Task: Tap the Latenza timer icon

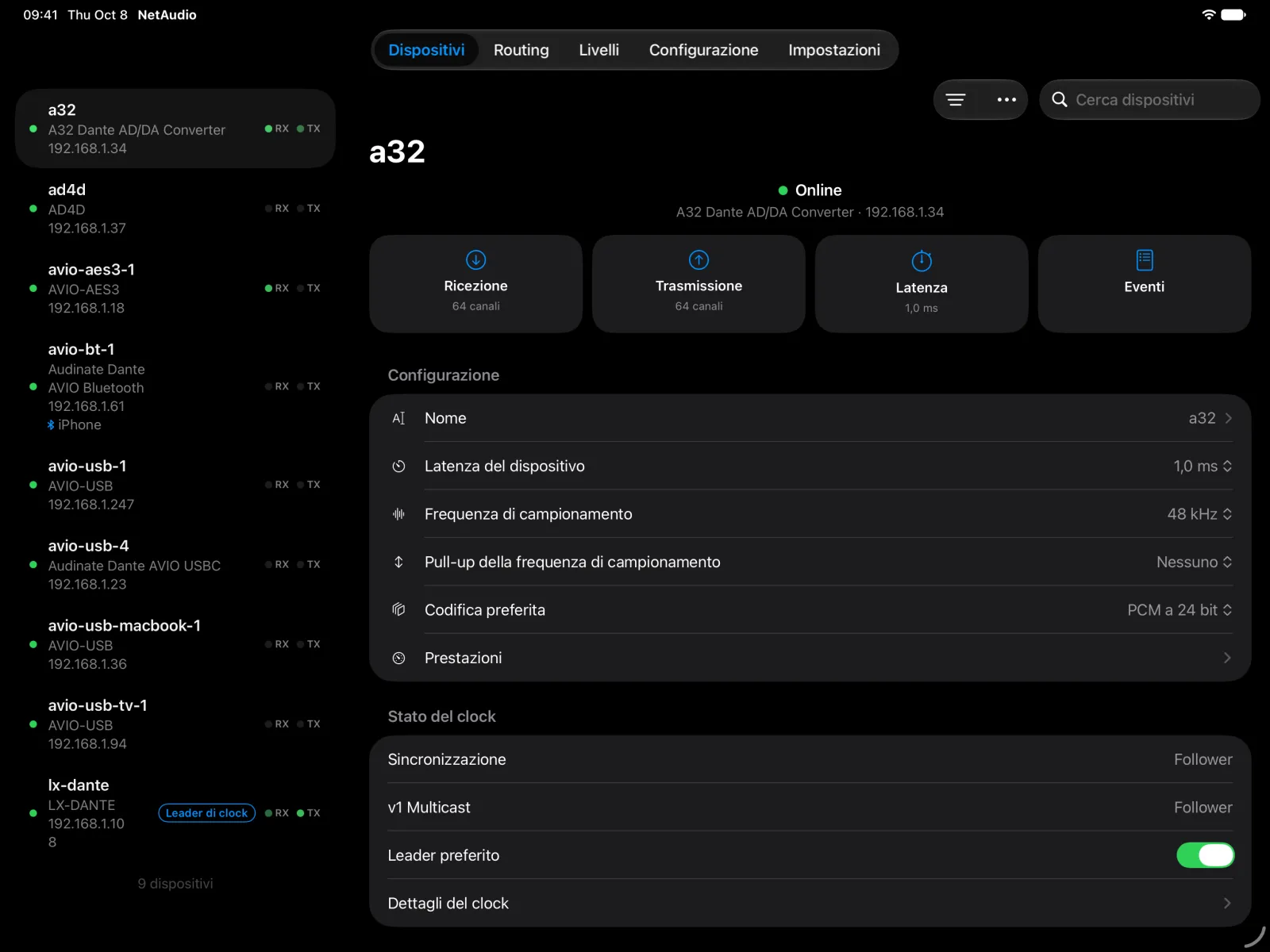Action: coord(922,260)
